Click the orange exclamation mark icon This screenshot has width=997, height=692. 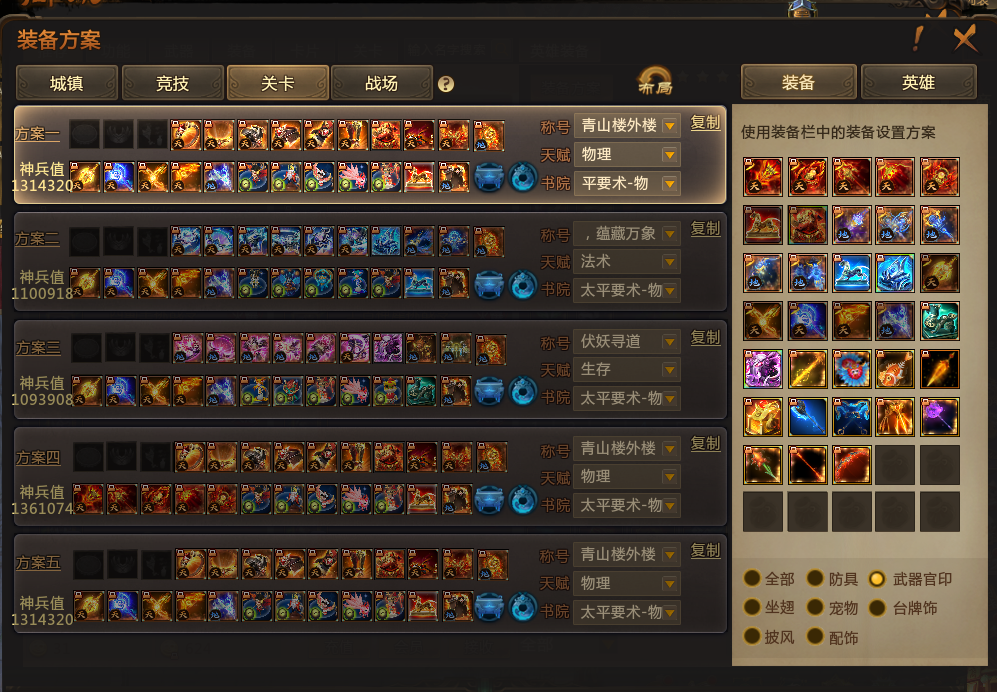click(918, 39)
